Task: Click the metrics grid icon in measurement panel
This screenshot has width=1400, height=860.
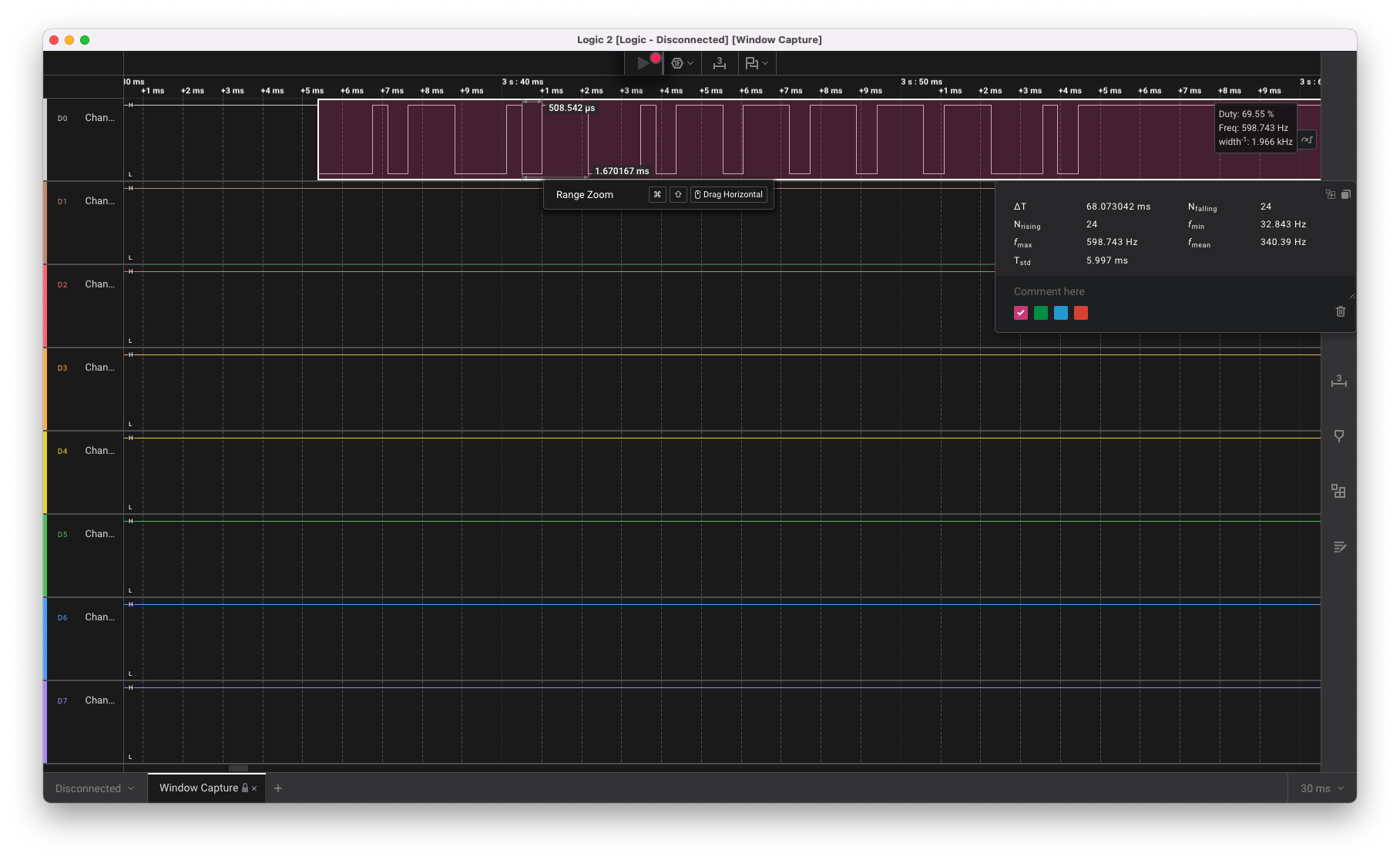Action: (x=1331, y=194)
